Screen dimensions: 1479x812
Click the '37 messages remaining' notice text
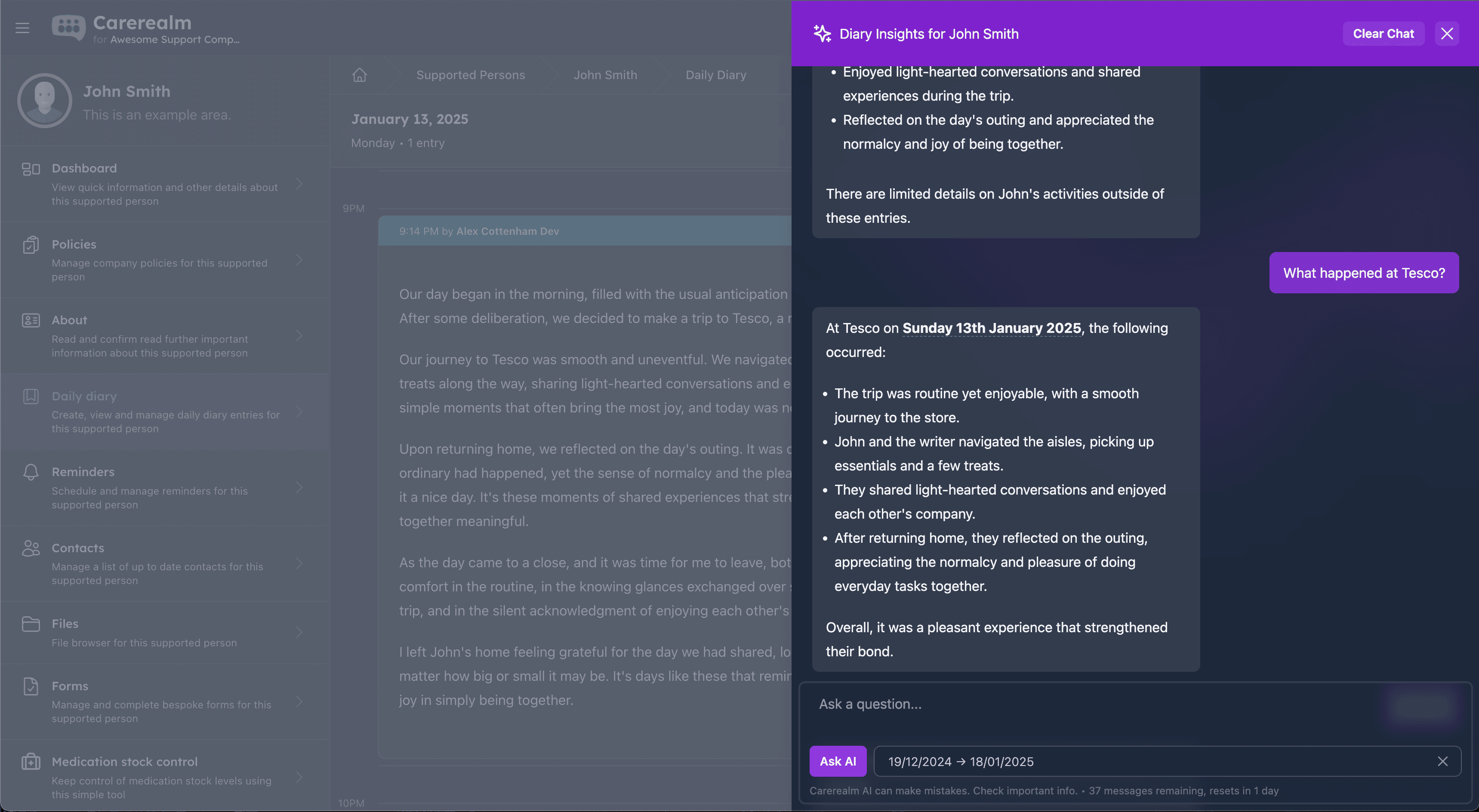[x=1183, y=790]
